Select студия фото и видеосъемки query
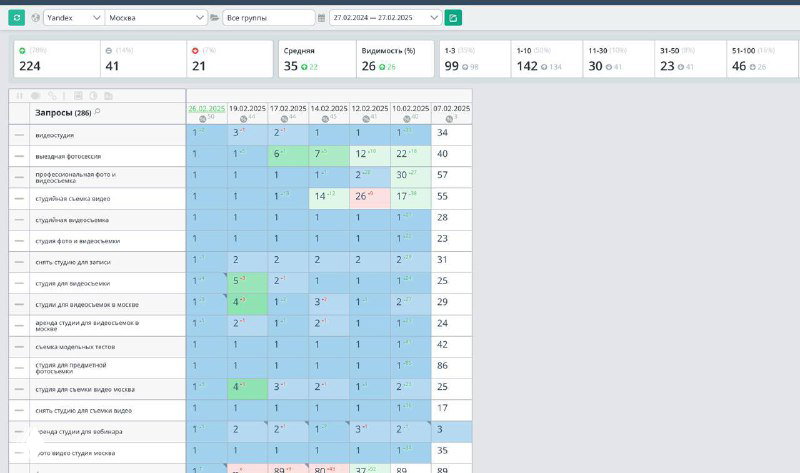The width and height of the screenshot is (800, 473). pyautogui.click(x=78, y=241)
